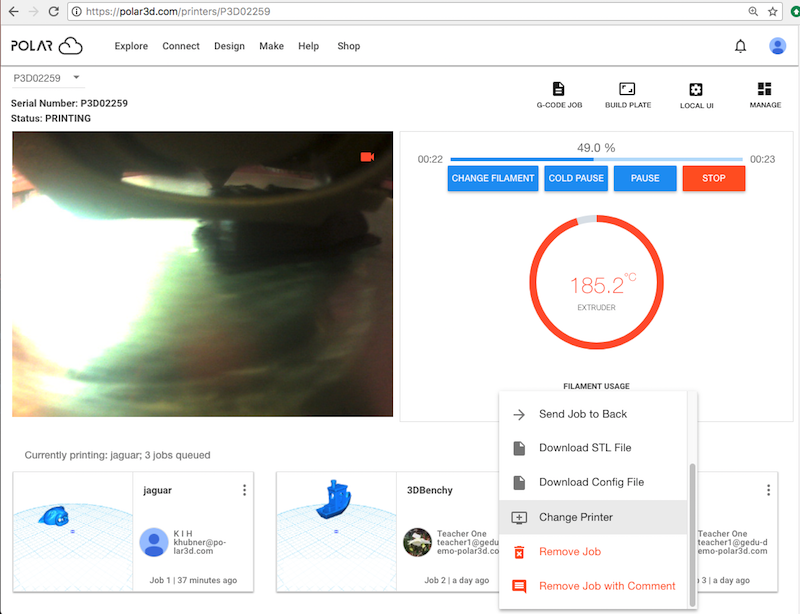
Task: Click the red STOP button
Action: click(x=714, y=178)
